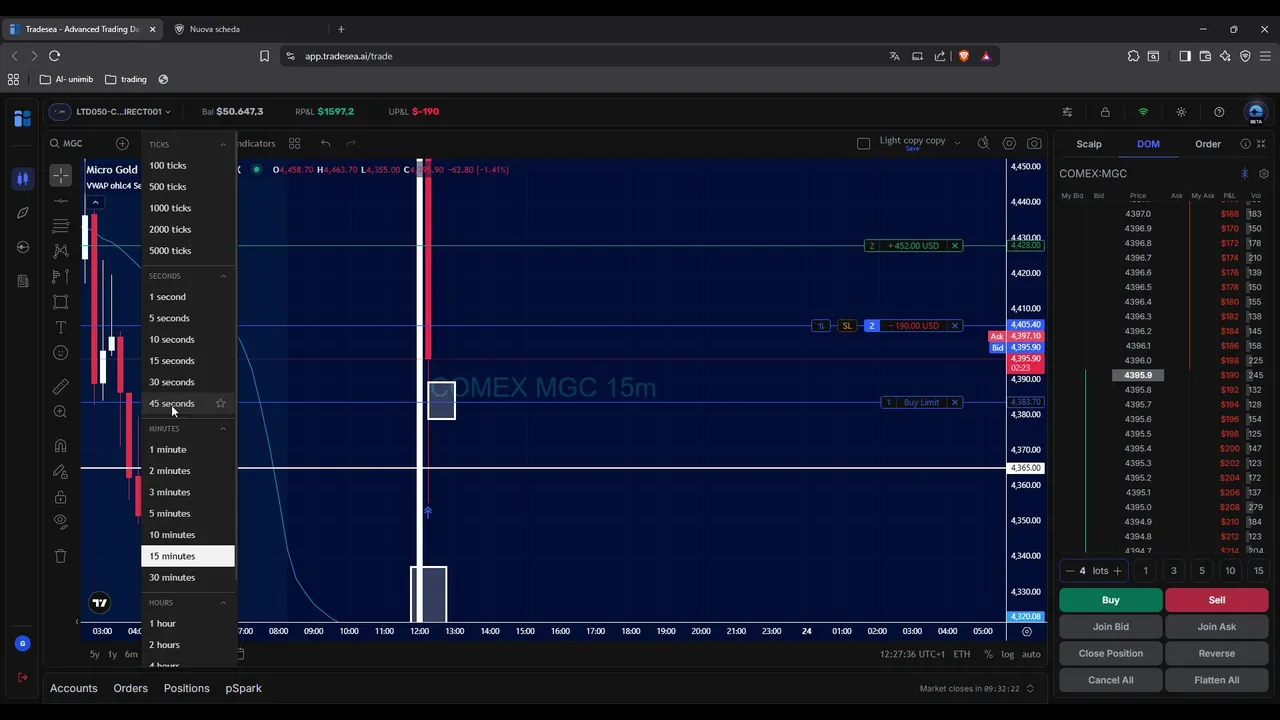Select the rectangle shapes tool
The image size is (1280, 720).
click(61, 302)
